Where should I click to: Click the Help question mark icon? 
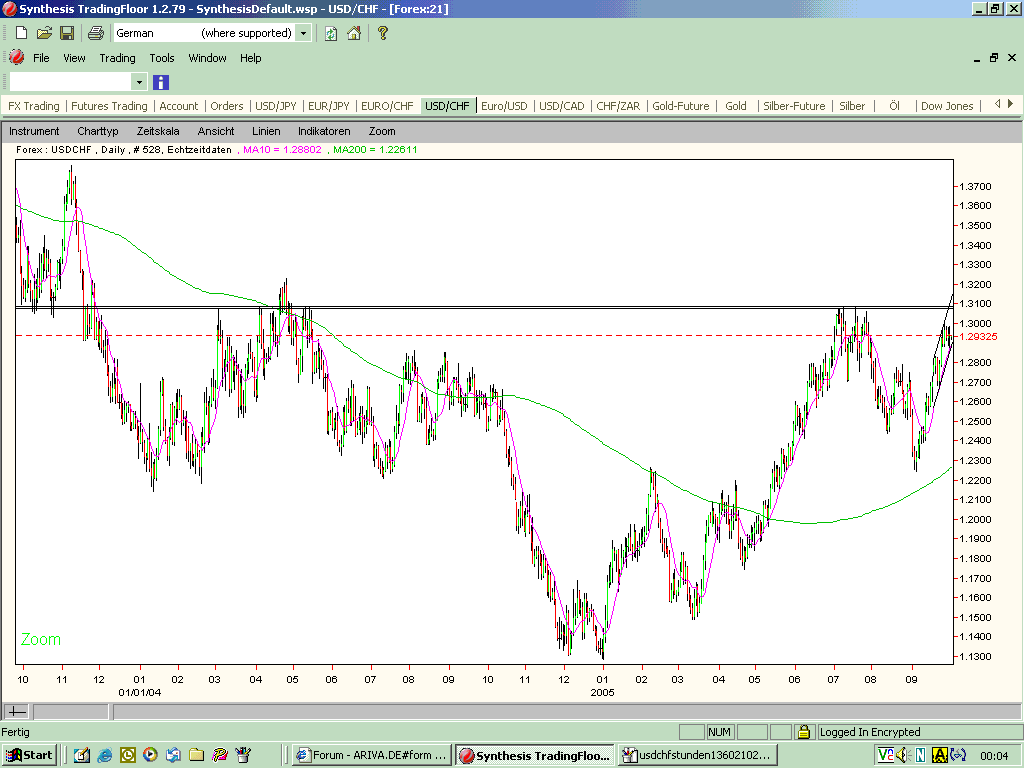click(383, 33)
